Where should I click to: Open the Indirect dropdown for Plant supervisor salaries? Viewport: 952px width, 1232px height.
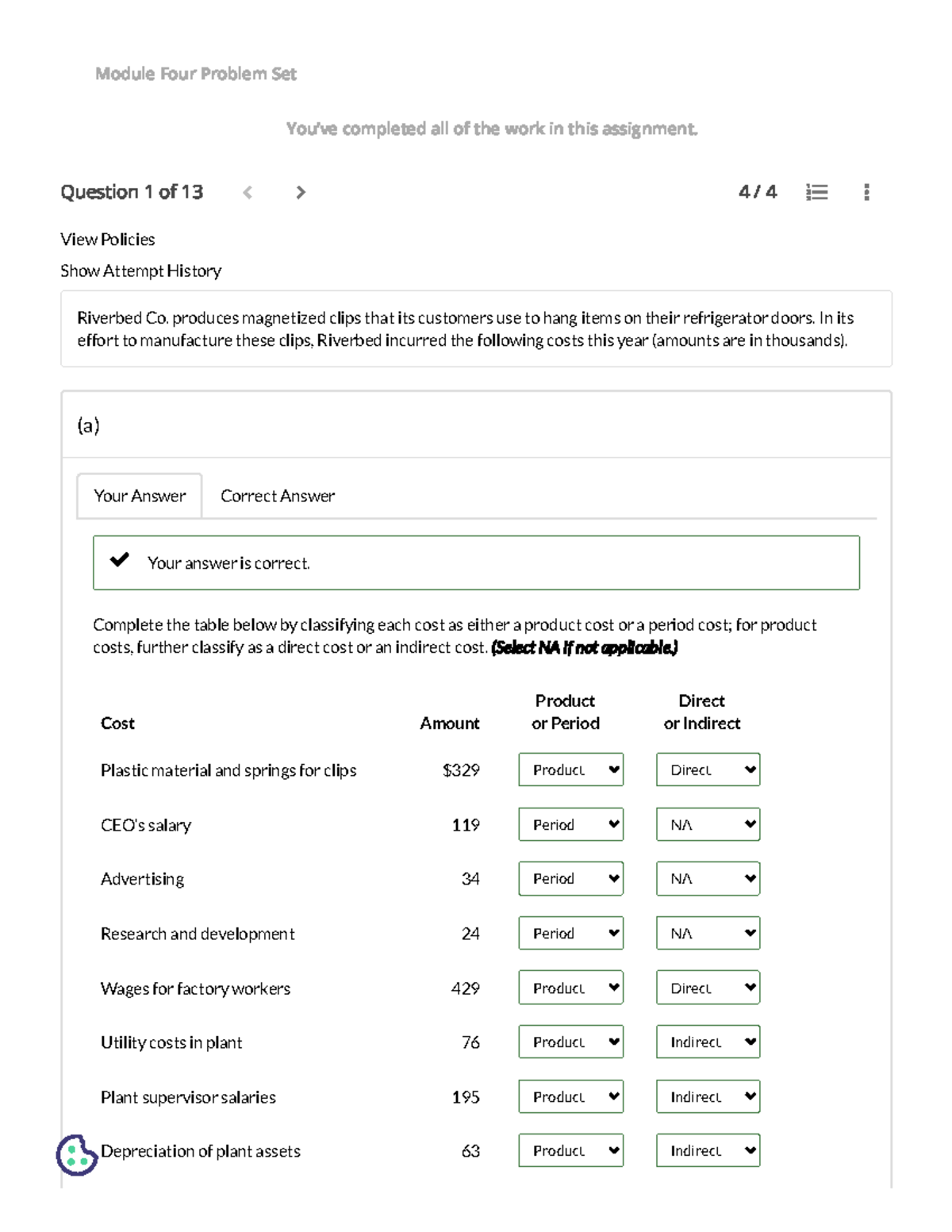[707, 1096]
